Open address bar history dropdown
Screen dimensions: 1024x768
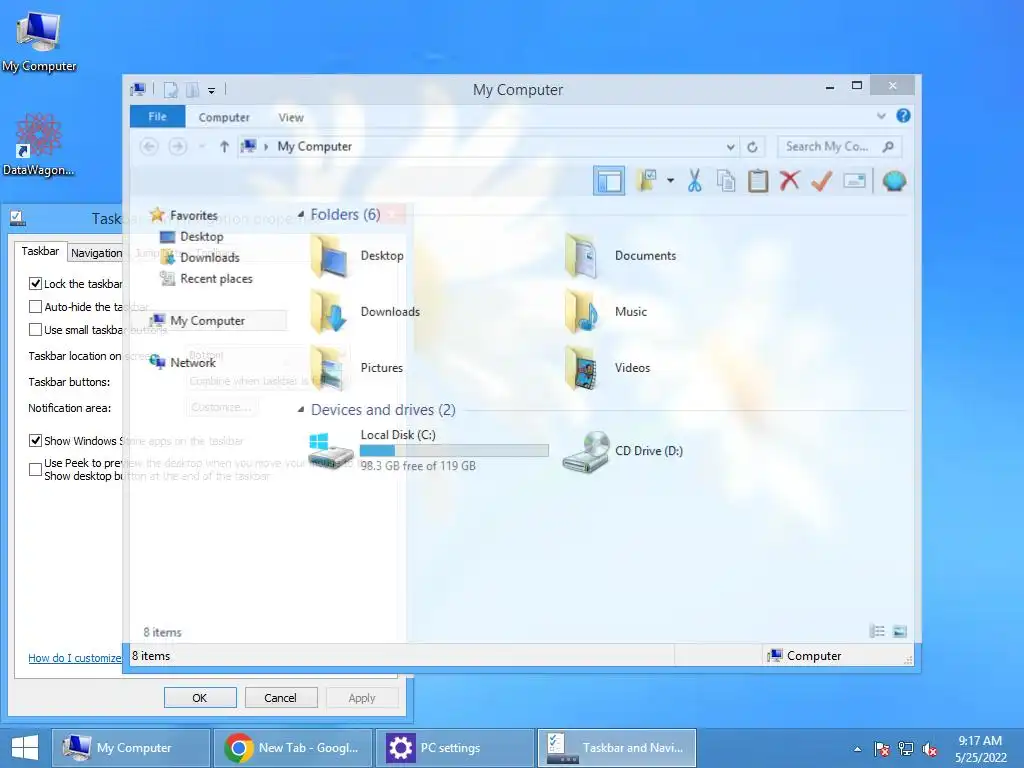[731, 147]
